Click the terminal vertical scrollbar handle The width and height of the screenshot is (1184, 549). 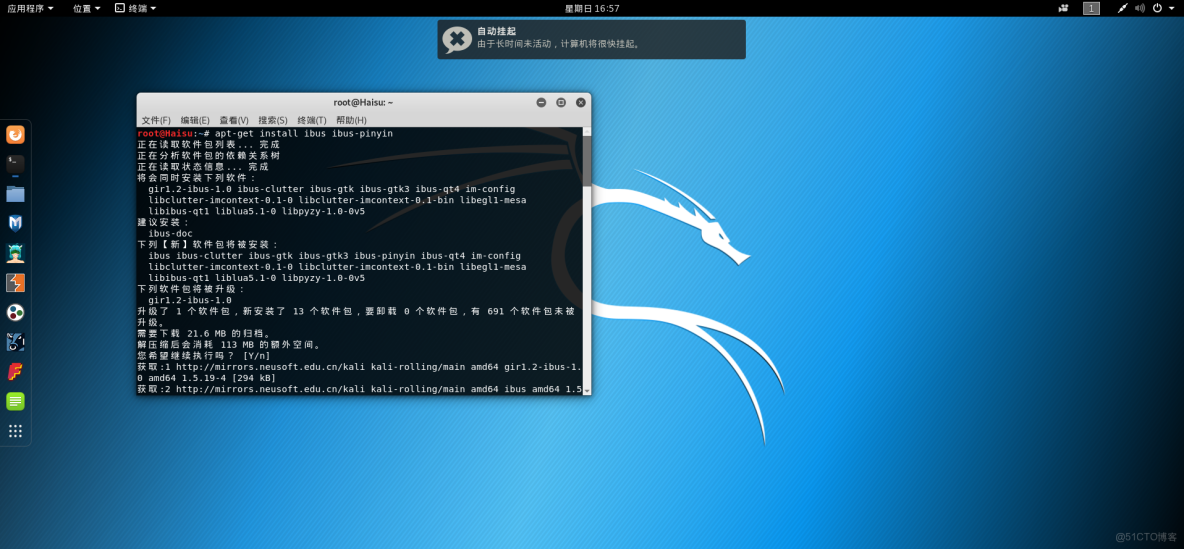587,161
